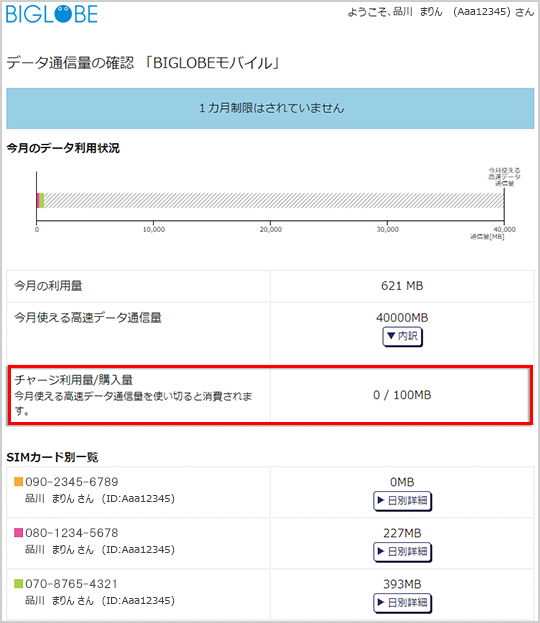540x623 pixels.
Task: Select phone number 080-1234-5678
Action: [72, 532]
